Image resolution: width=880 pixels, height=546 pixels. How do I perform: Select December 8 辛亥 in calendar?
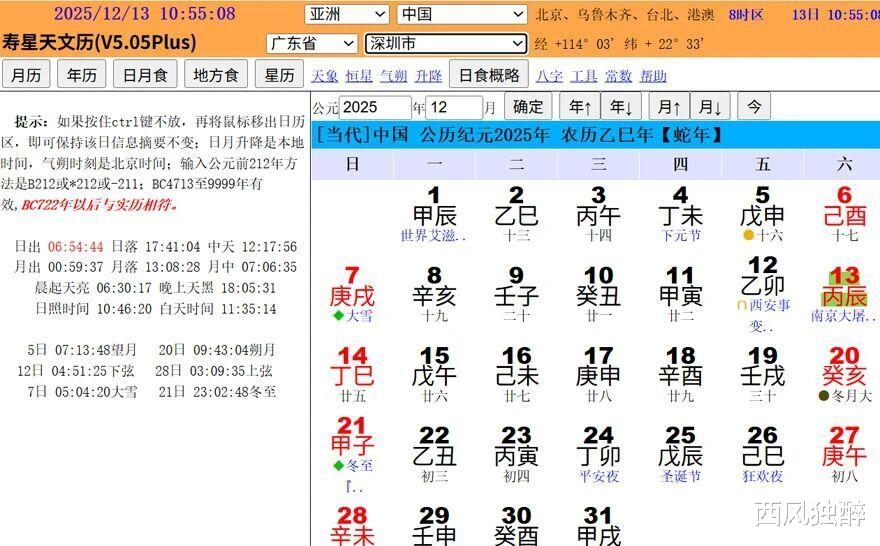pyautogui.click(x=434, y=293)
